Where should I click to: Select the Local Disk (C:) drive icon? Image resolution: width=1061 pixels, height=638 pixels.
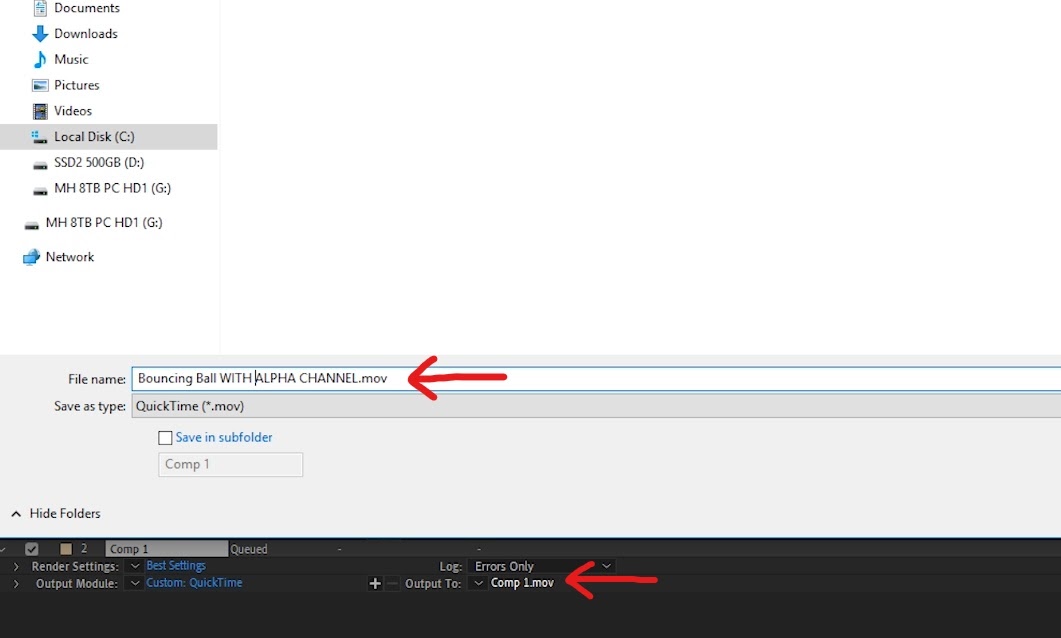coord(39,137)
